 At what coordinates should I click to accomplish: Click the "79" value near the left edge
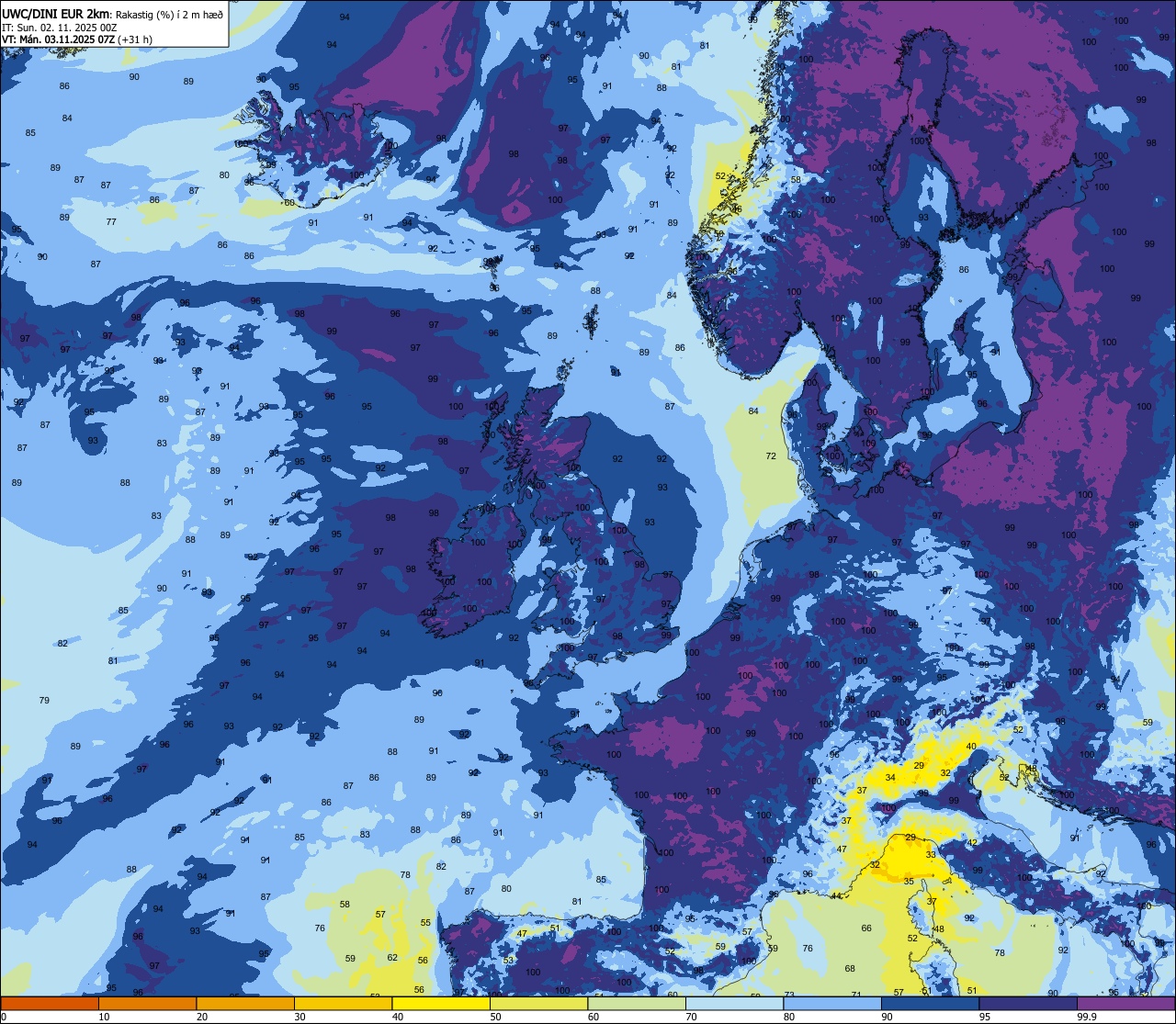44,700
